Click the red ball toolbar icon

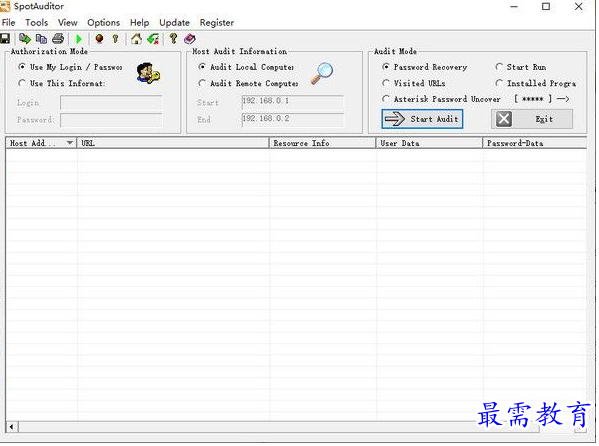click(x=99, y=39)
